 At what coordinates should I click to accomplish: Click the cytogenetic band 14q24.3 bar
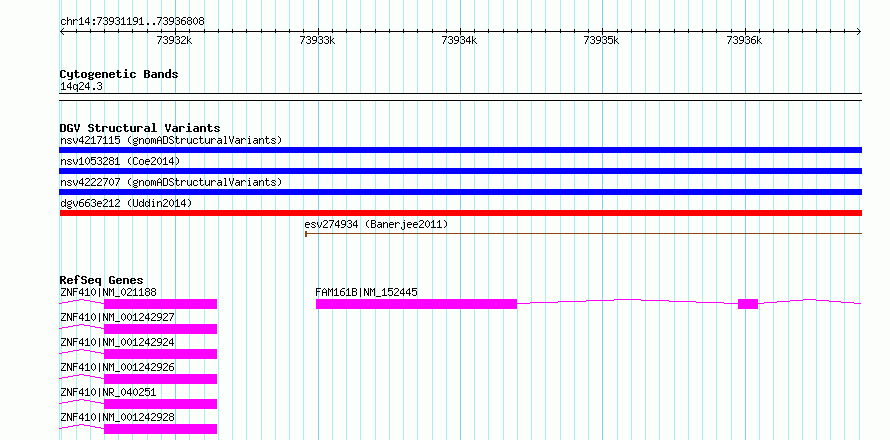[x=460, y=97]
